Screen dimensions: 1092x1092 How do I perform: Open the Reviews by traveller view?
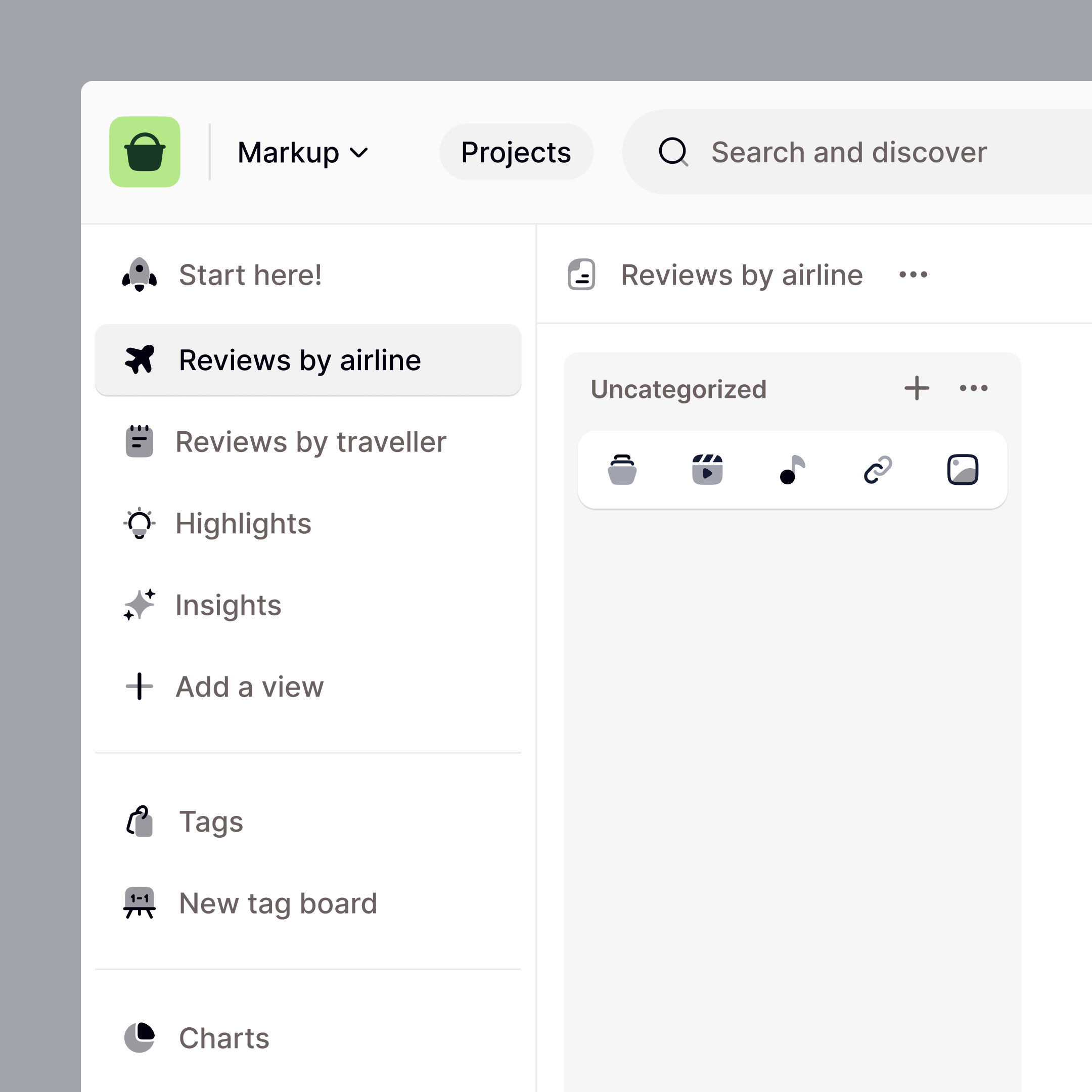tap(308, 441)
